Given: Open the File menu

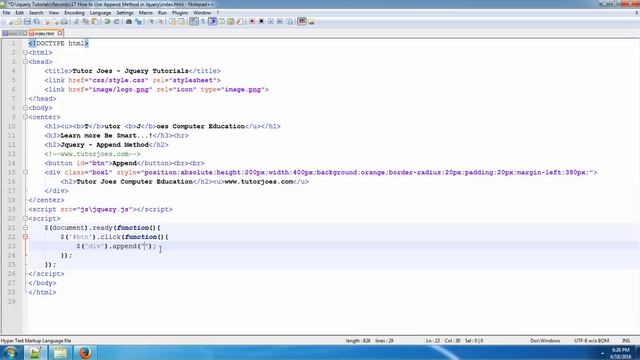Looking at the screenshot, I should click(x=6, y=13).
